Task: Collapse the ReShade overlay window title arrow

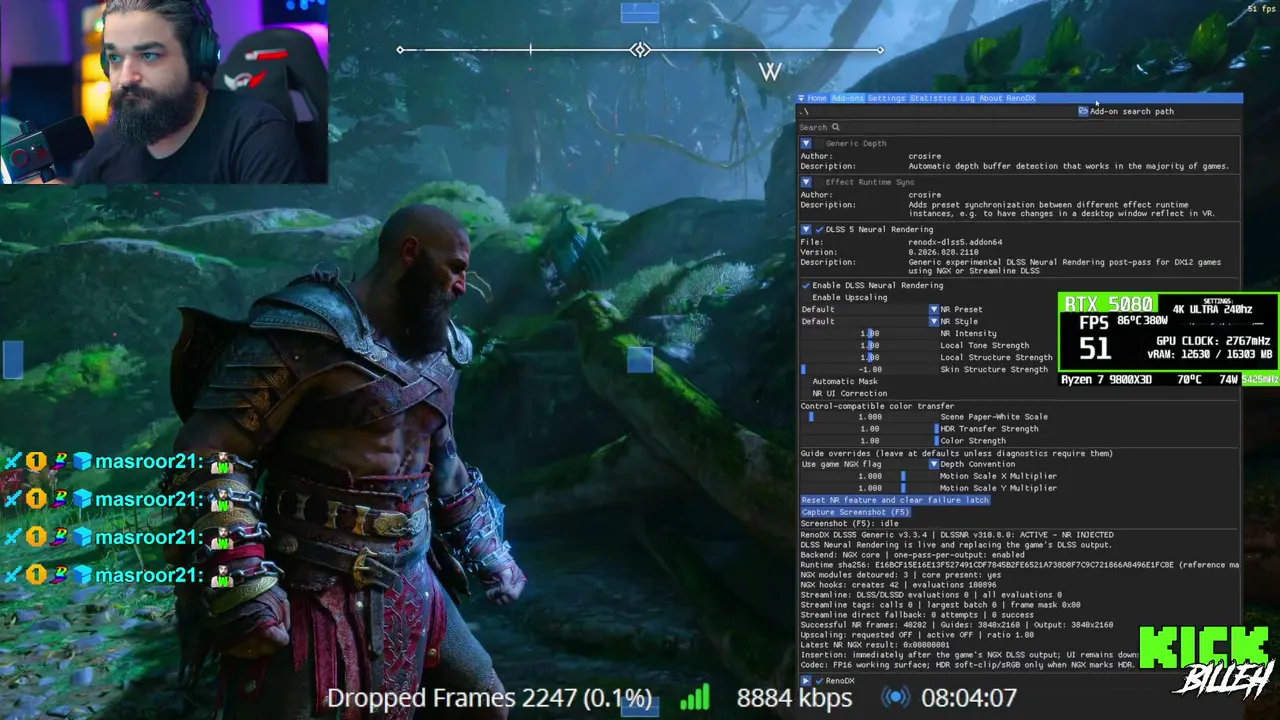Action: point(801,98)
